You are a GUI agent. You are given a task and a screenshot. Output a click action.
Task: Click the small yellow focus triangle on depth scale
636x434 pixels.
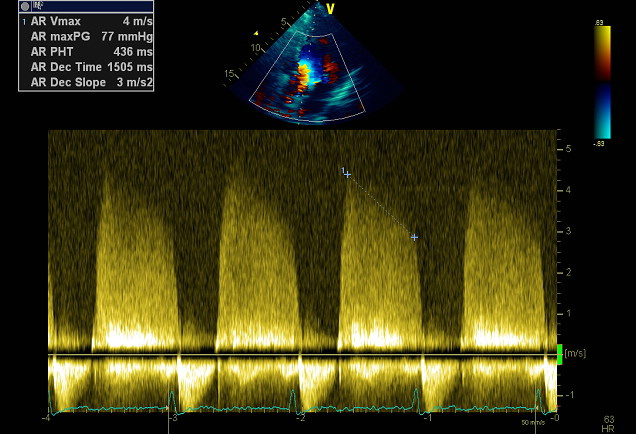[255, 33]
